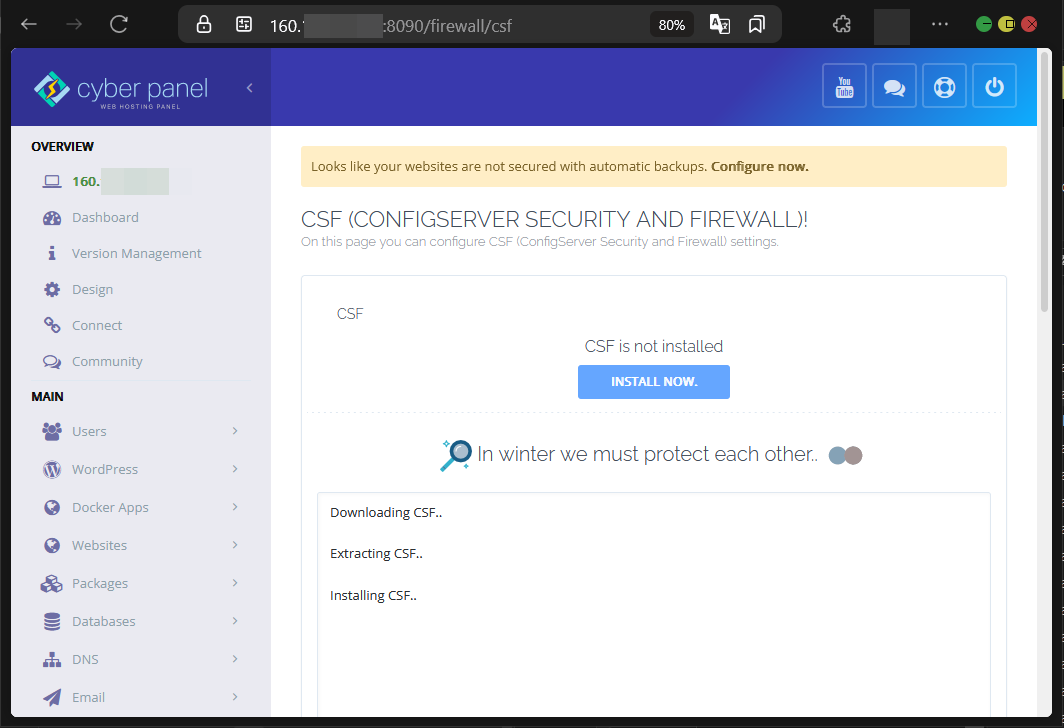Click the page vertical scrollbar
Viewport: 1064px width, 728px height.
[1046, 183]
